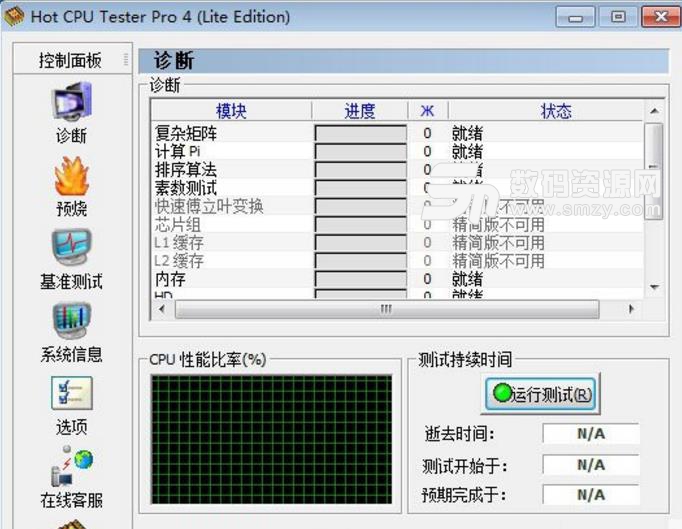Open the 预烧 (Burn-in) flame icon
The image size is (682, 529).
tap(72, 176)
